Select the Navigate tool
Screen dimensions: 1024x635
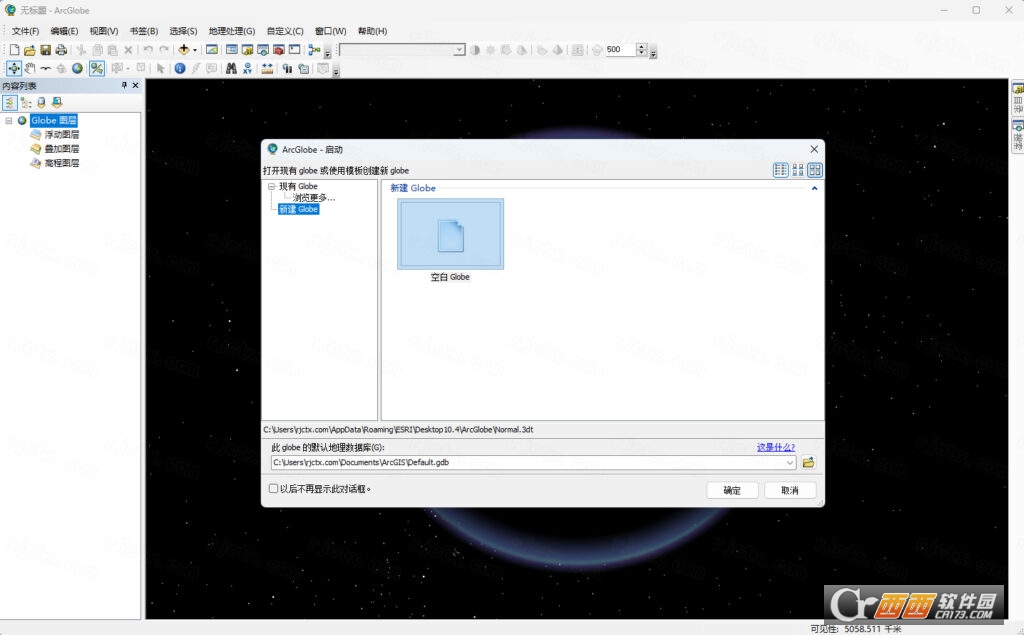(14, 68)
